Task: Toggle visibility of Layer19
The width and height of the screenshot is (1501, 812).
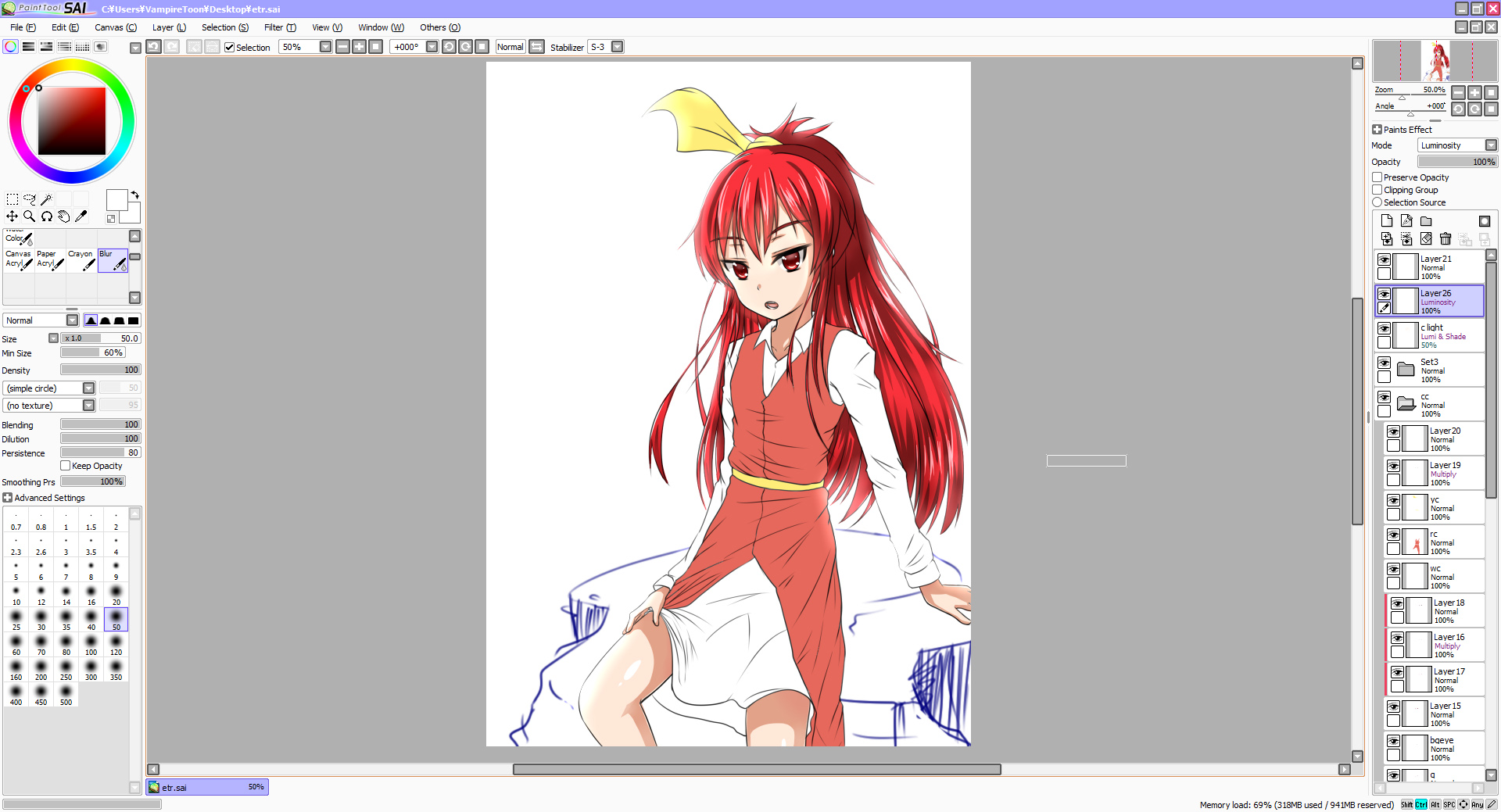Action: pyautogui.click(x=1393, y=466)
